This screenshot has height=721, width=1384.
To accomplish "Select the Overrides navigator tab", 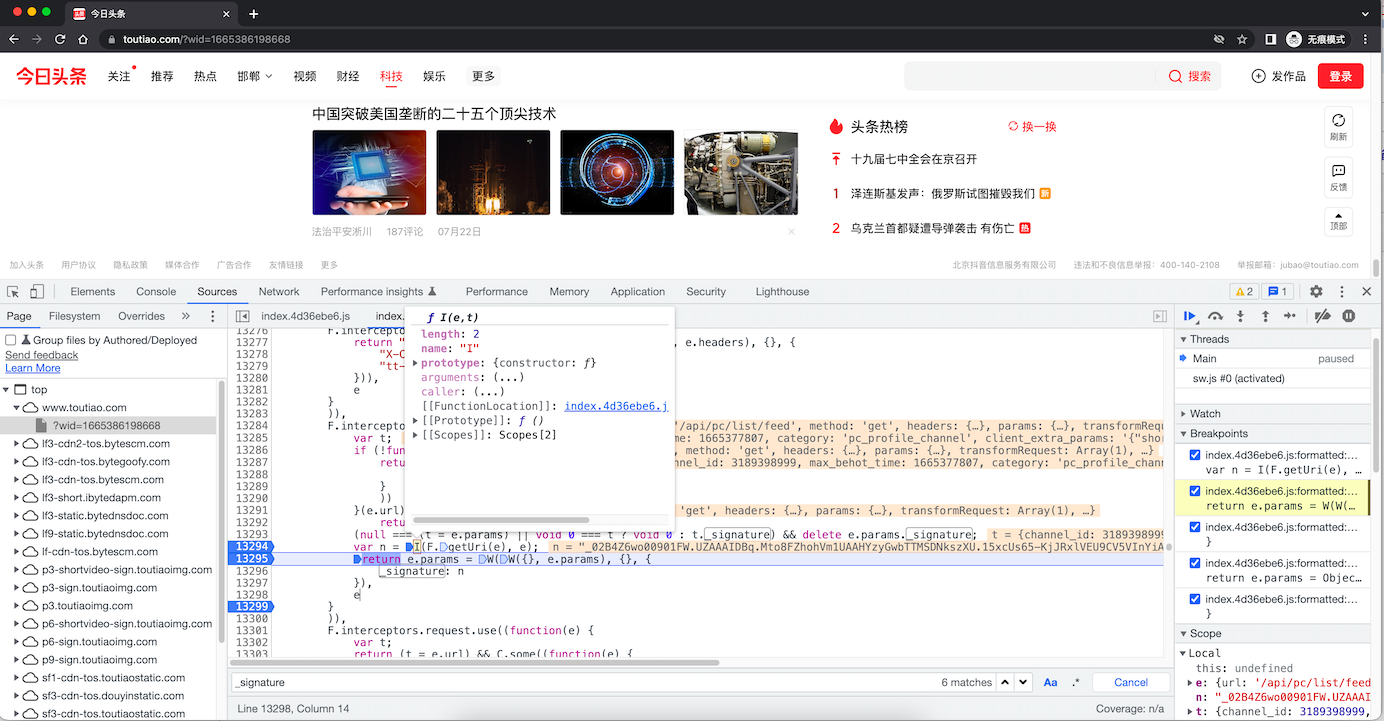I will click(x=141, y=317).
